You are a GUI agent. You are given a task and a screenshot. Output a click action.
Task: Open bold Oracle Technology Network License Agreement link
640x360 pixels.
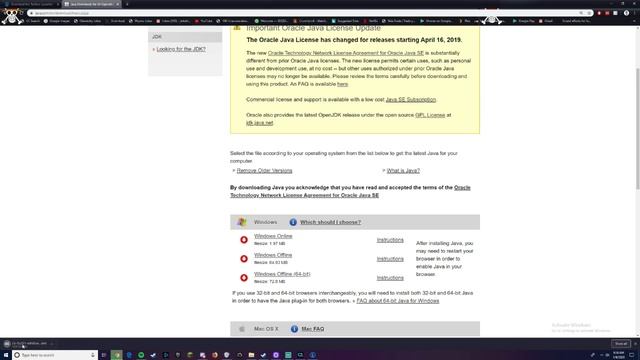click(x=350, y=191)
